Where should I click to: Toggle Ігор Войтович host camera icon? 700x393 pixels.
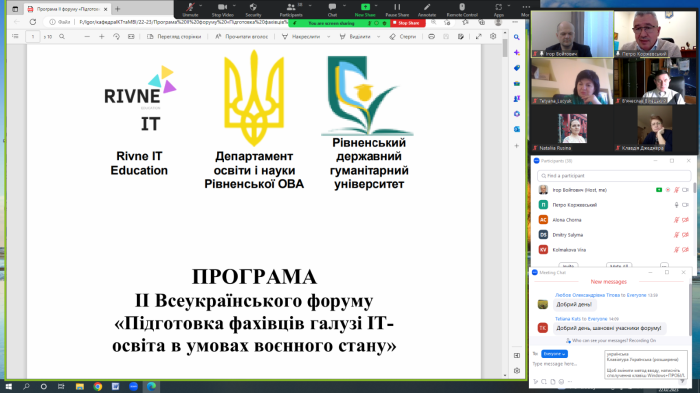(686, 190)
